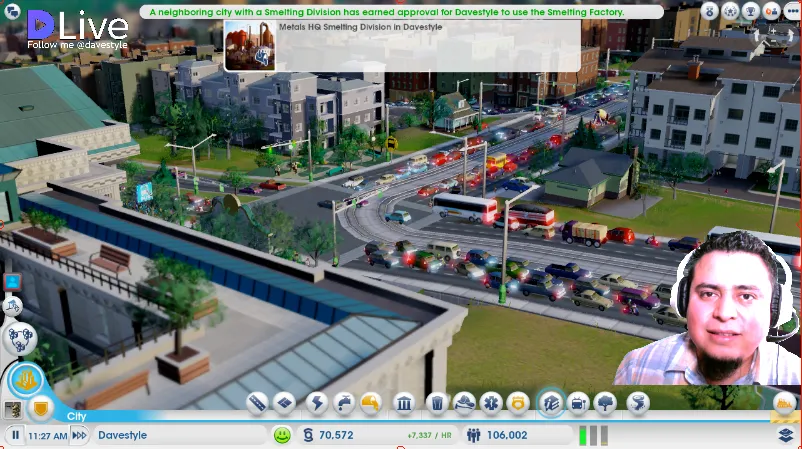Screen dimensions: 802x449
Task: Open the data layers stack icon
Action: (786, 435)
